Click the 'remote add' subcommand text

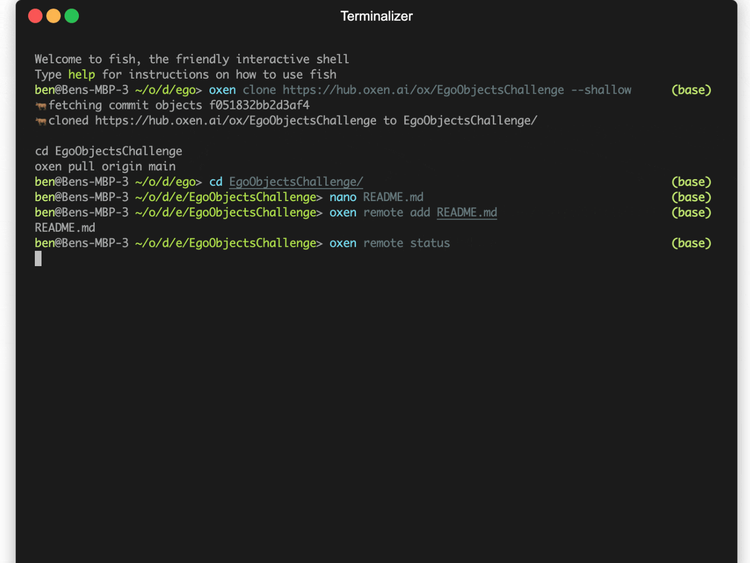coord(397,212)
